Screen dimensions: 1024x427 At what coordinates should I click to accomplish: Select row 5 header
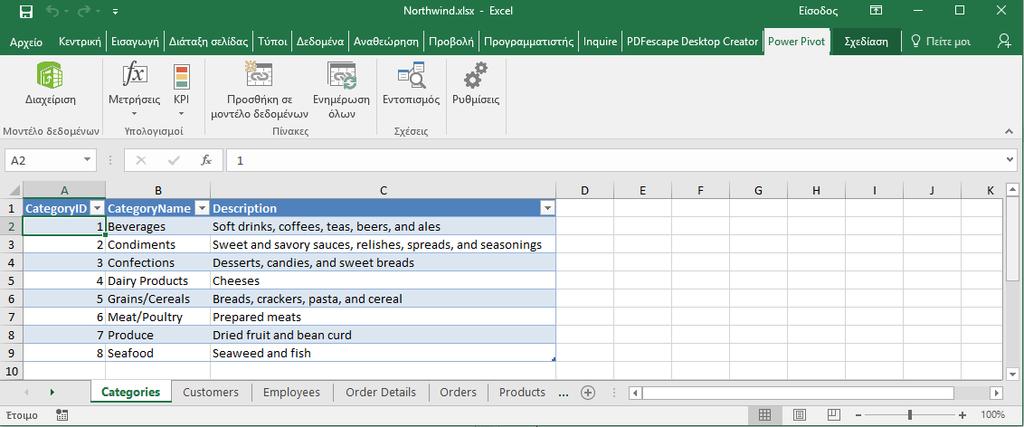tap(10, 281)
